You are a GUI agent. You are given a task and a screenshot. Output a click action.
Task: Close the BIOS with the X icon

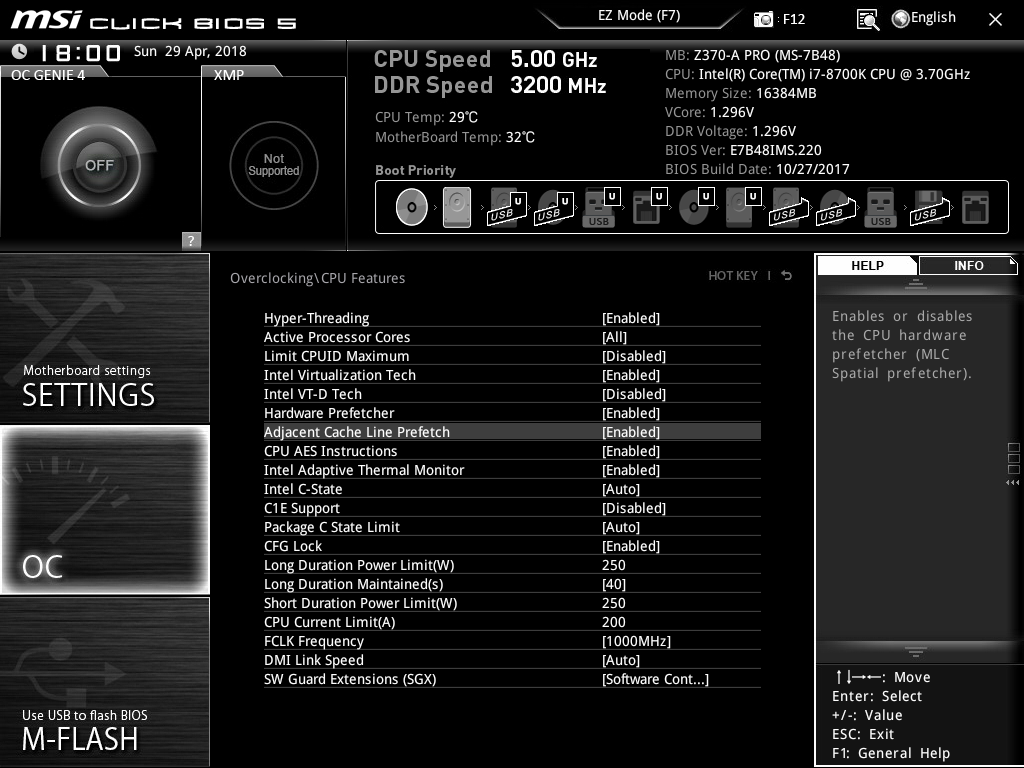click(995, 20)
